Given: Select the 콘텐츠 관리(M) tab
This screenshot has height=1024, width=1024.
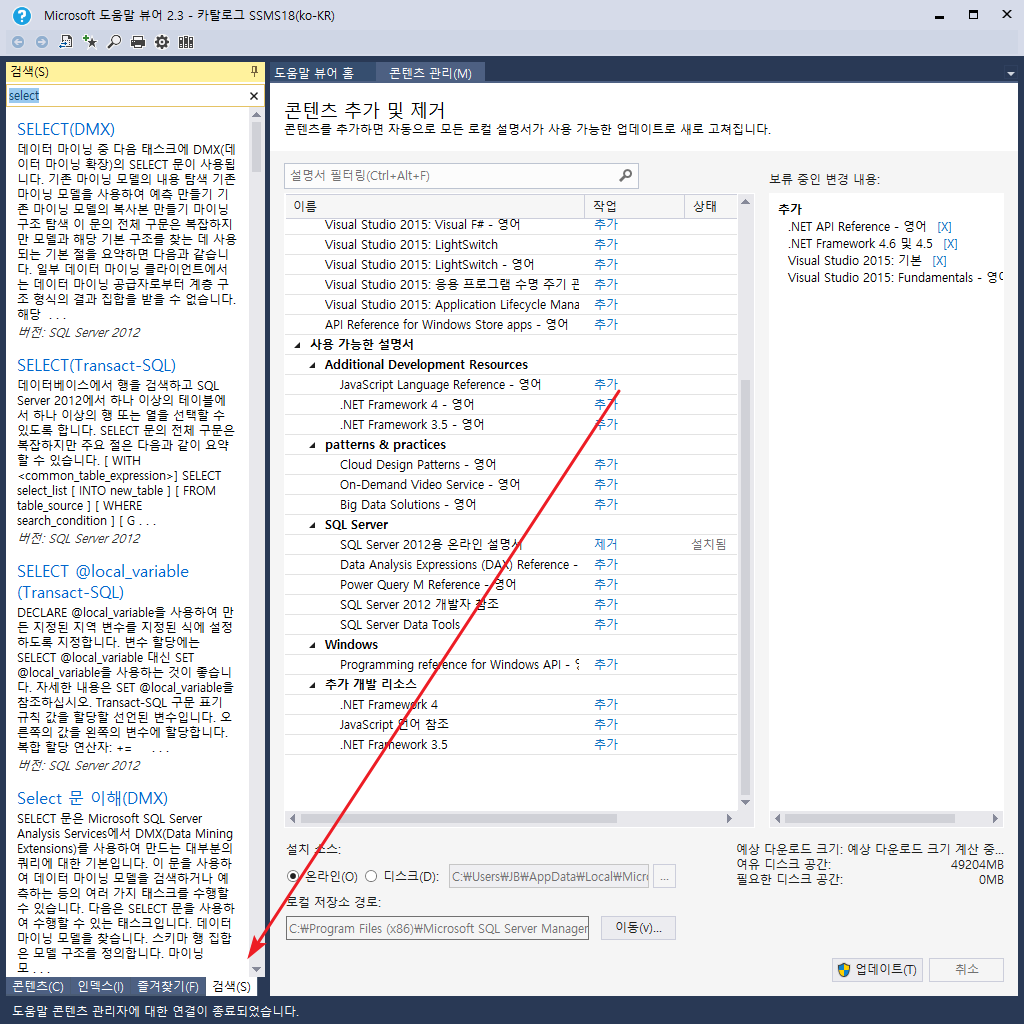Looking at the screenshot, I should pos(430,73).
